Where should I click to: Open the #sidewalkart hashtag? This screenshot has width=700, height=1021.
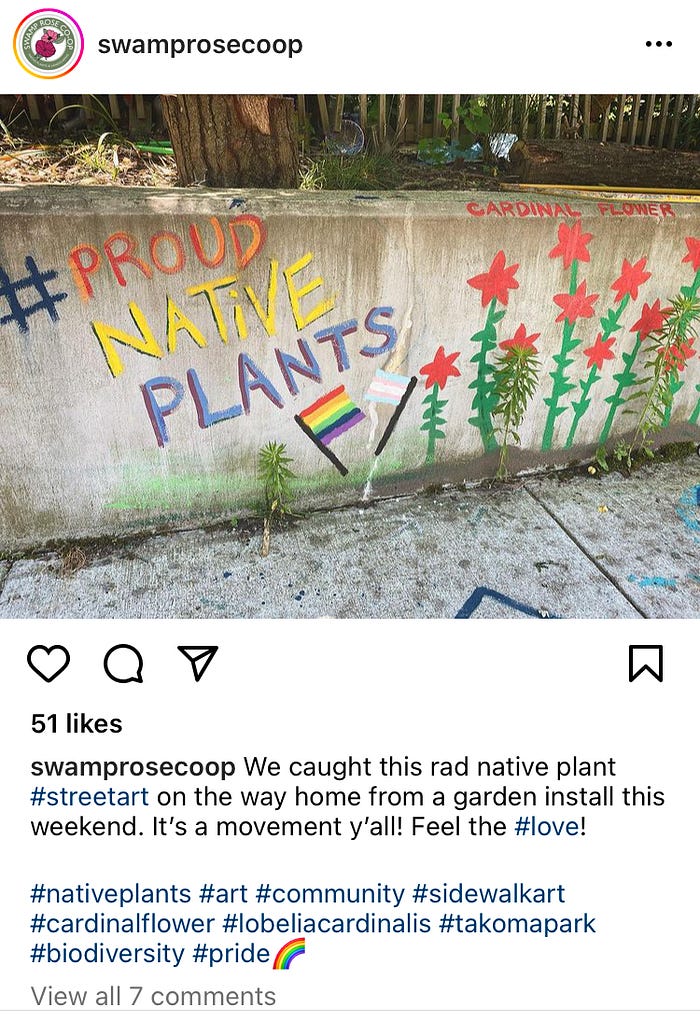click(x=489, y=893)
